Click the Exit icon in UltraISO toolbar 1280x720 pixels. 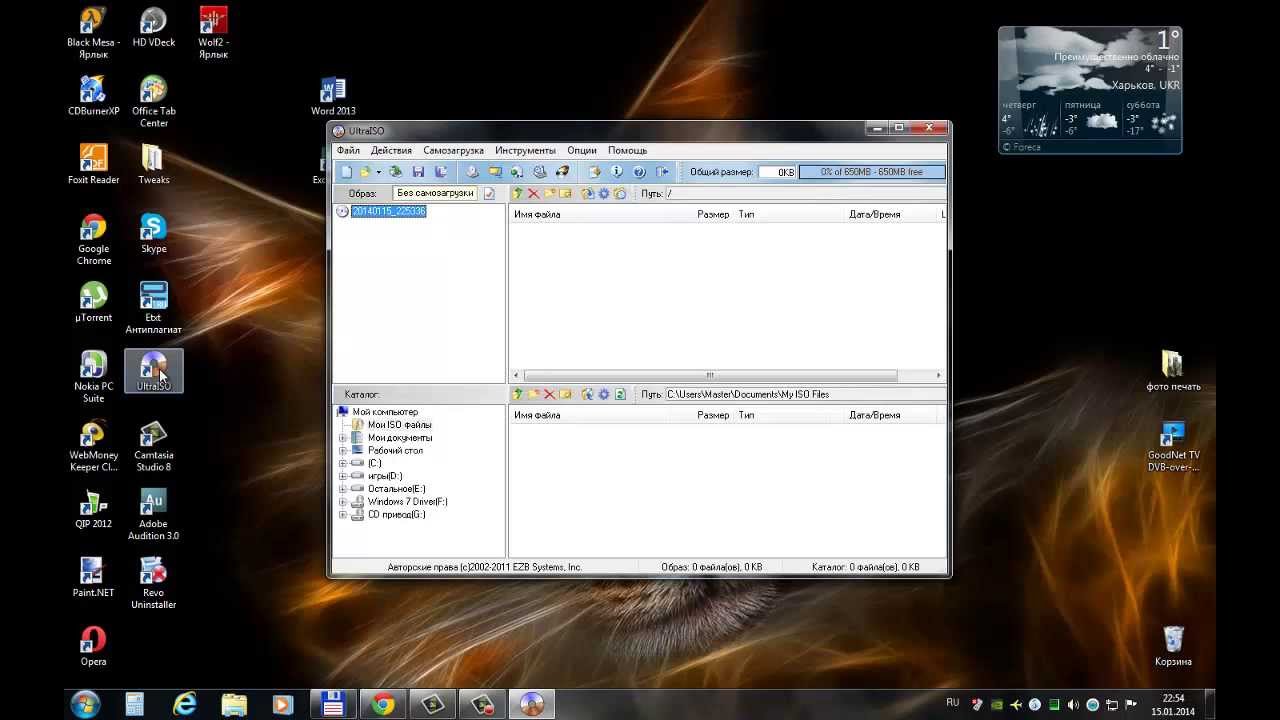pos(661,172)
